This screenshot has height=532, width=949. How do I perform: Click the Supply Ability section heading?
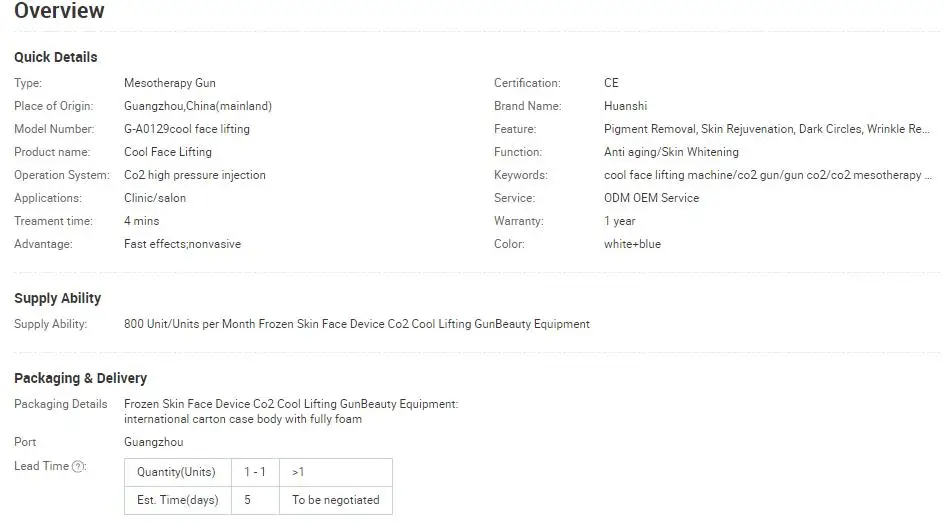pos(57,298)
